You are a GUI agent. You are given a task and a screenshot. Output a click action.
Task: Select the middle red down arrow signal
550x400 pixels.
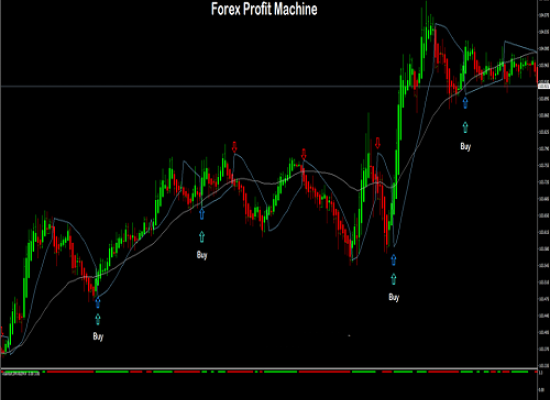coord(304,154)
